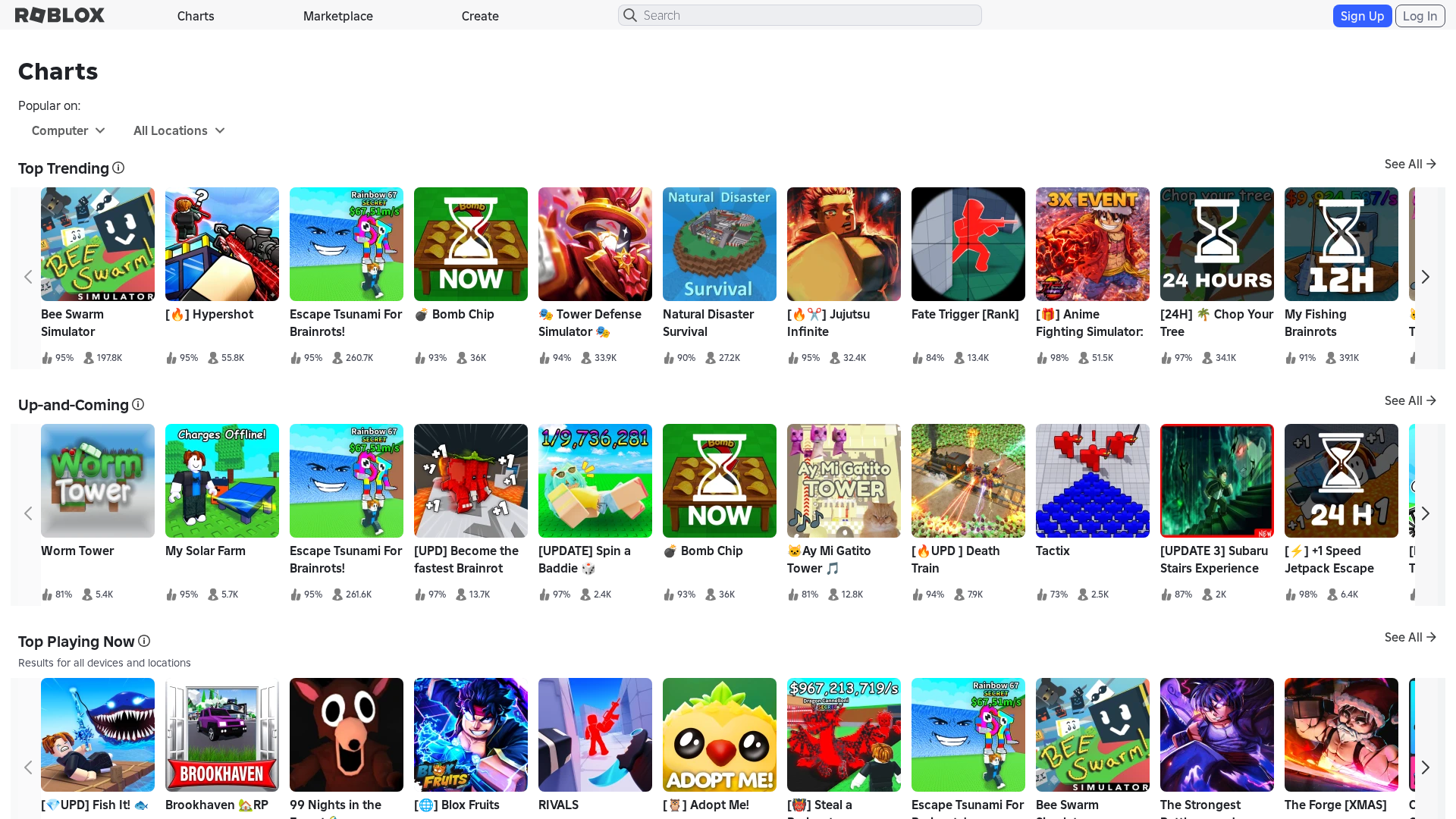Screen dimensions: 1456x819
Task: Open the Top Trending info tooltip icon
Action: [x=119, y=168]
